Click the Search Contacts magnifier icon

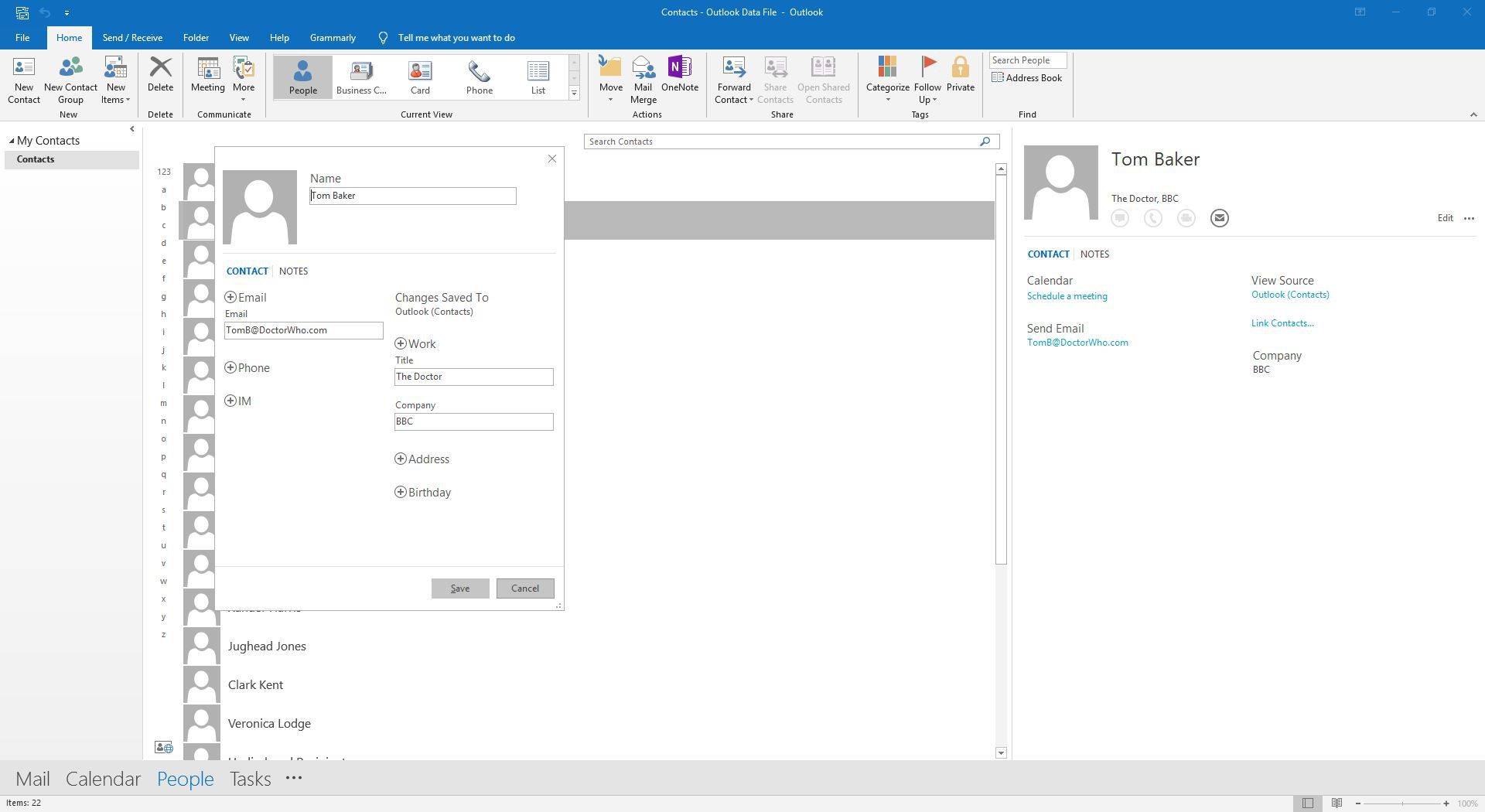985,142
